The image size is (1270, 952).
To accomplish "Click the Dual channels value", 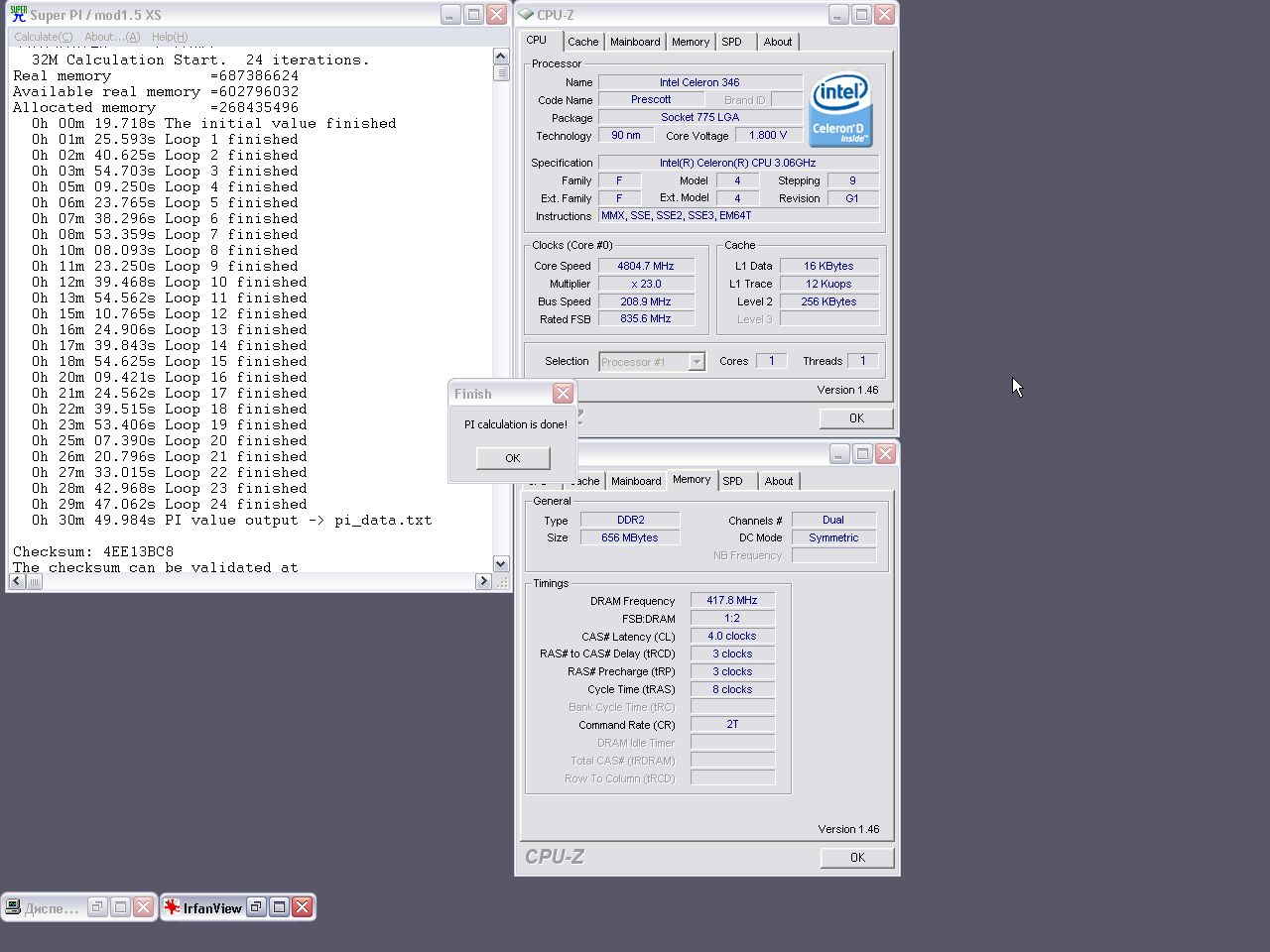I will click(833, 520).
